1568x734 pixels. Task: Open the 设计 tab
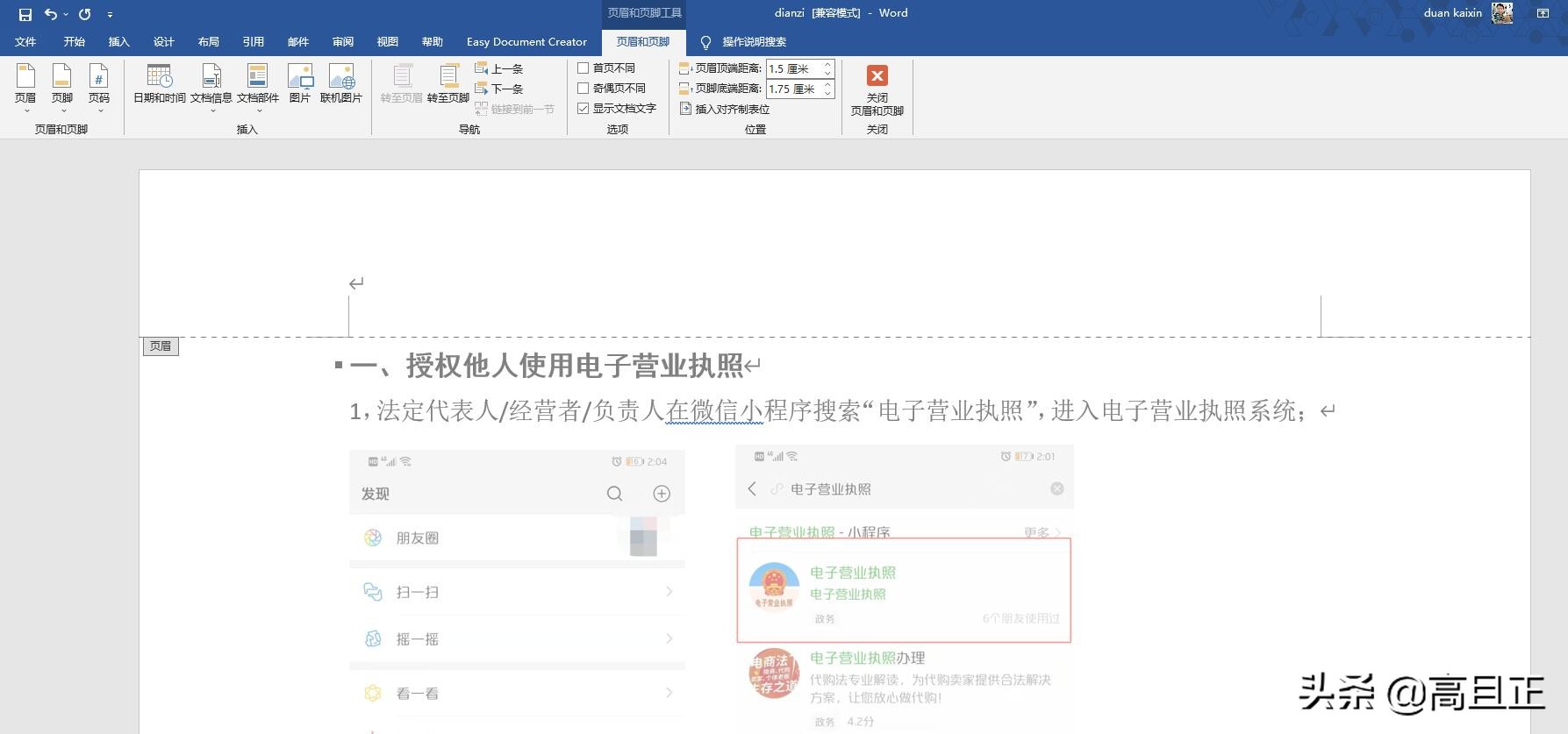(x=164, y=41)
